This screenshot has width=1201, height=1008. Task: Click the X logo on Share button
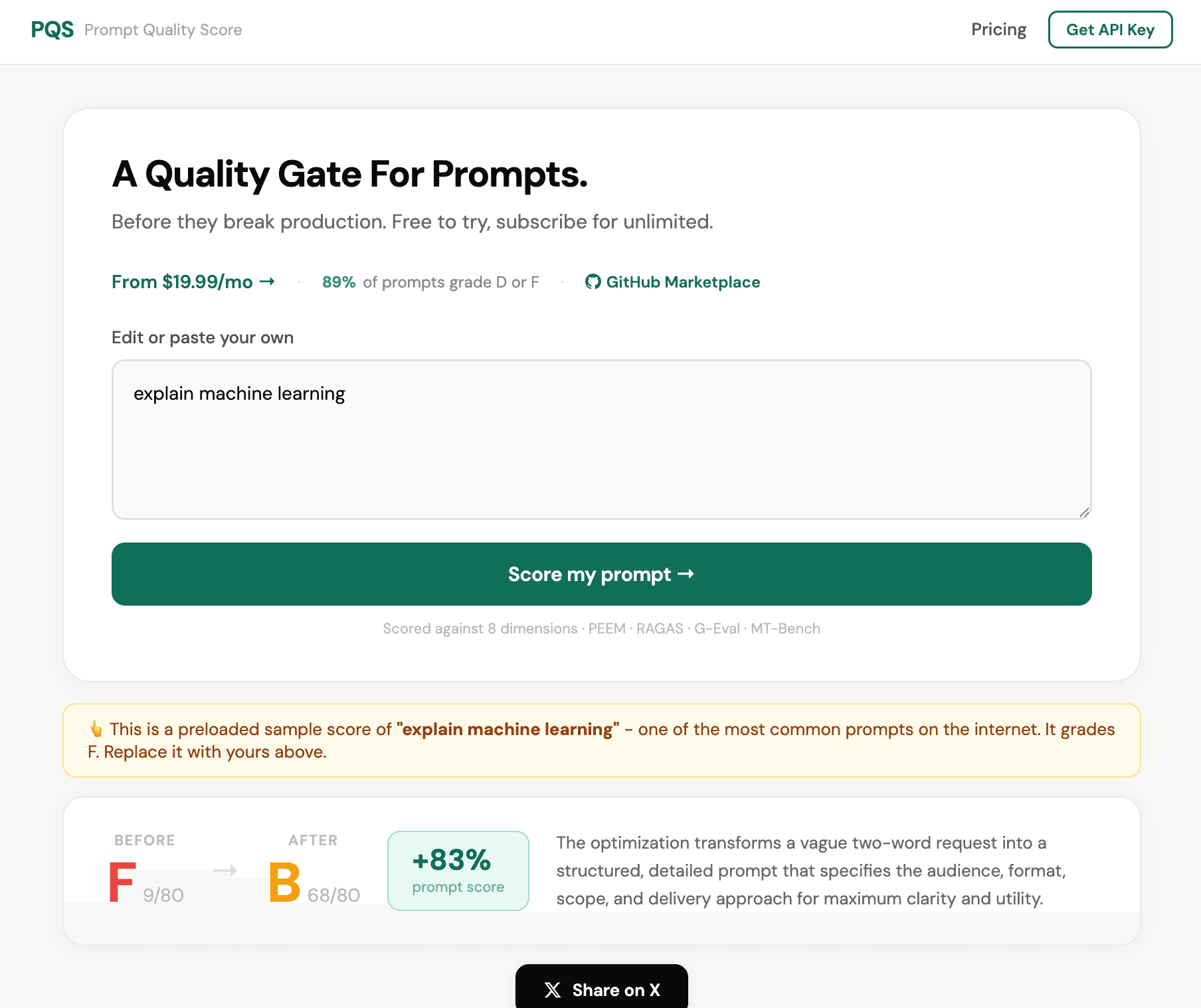(553, 990)
